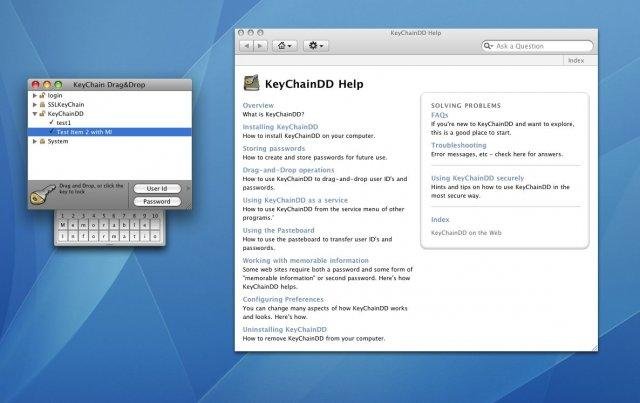Click the magnifying glass search icon
Viewport: 640px width, 403px height.
coord(487,46)
